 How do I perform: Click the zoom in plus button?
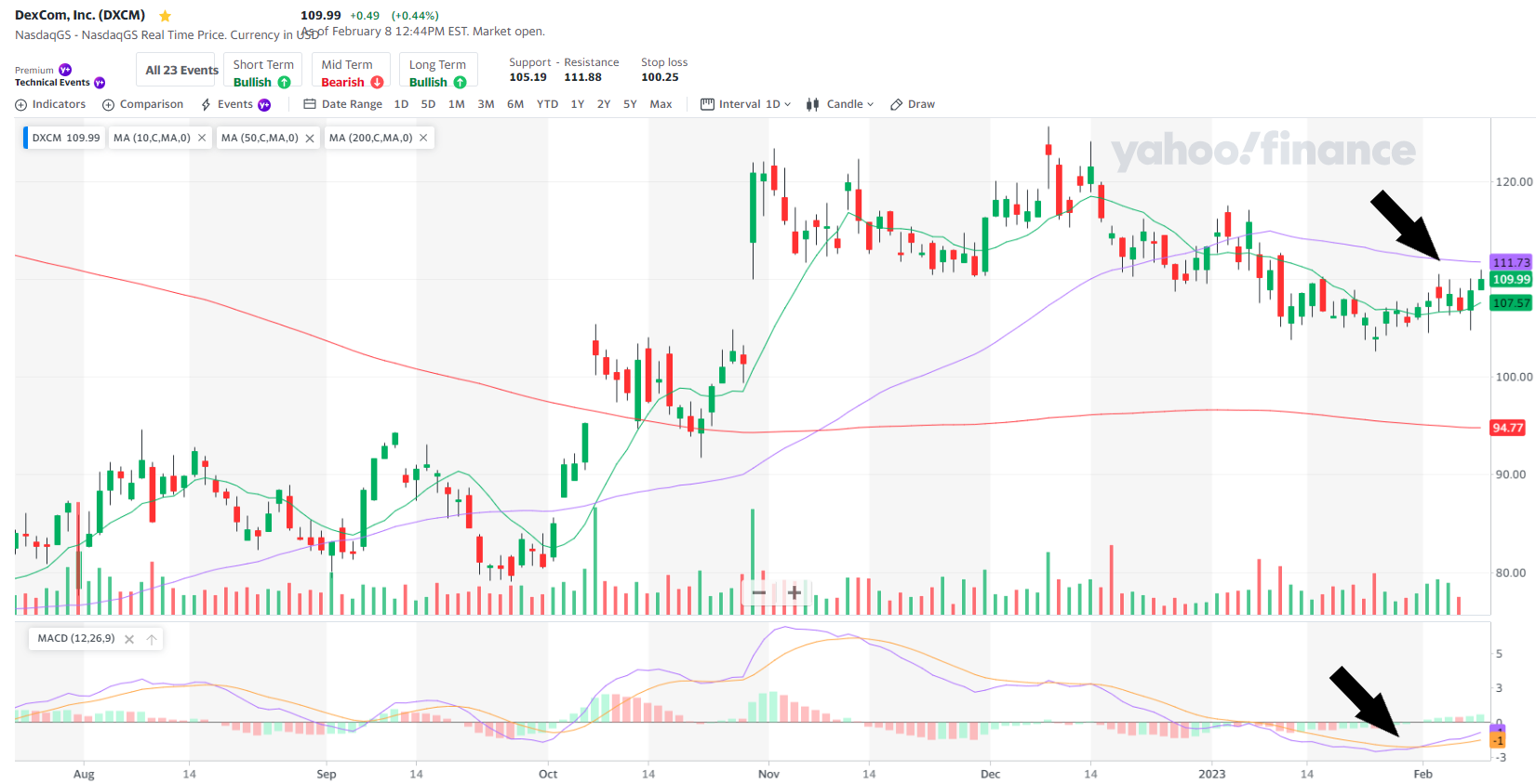pos(795,592)
